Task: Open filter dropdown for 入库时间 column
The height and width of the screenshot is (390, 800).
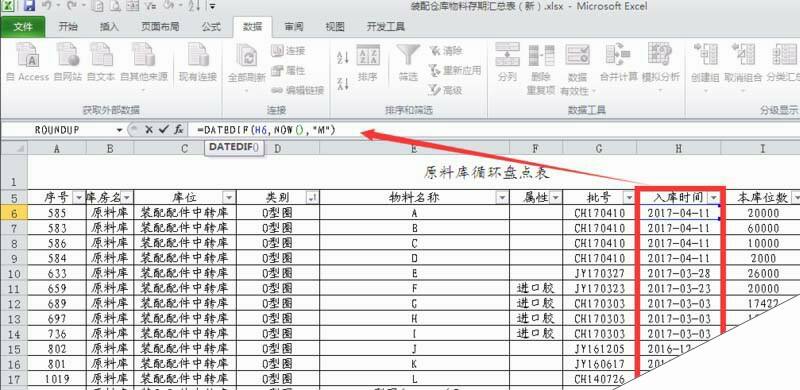Action: [714, 198]
